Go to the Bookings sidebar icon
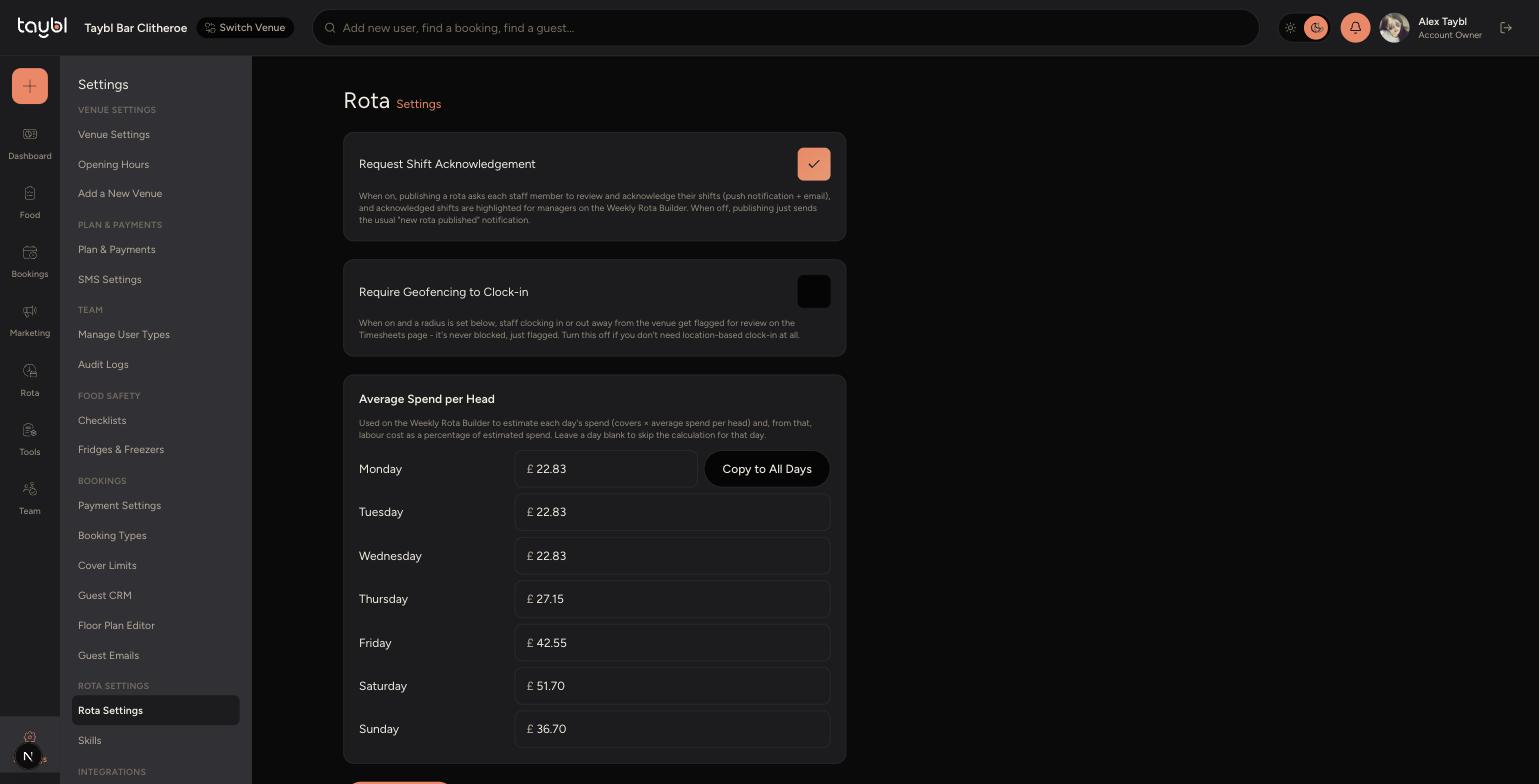1539x784 pixels. [x=30, y=253]
